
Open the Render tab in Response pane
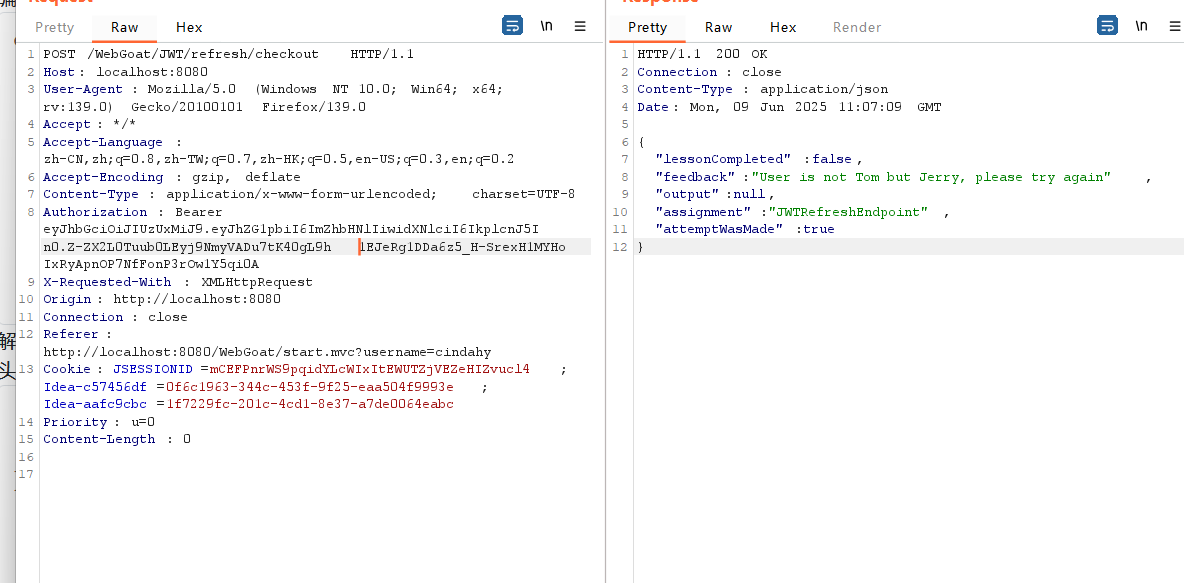tap(857, 27)
